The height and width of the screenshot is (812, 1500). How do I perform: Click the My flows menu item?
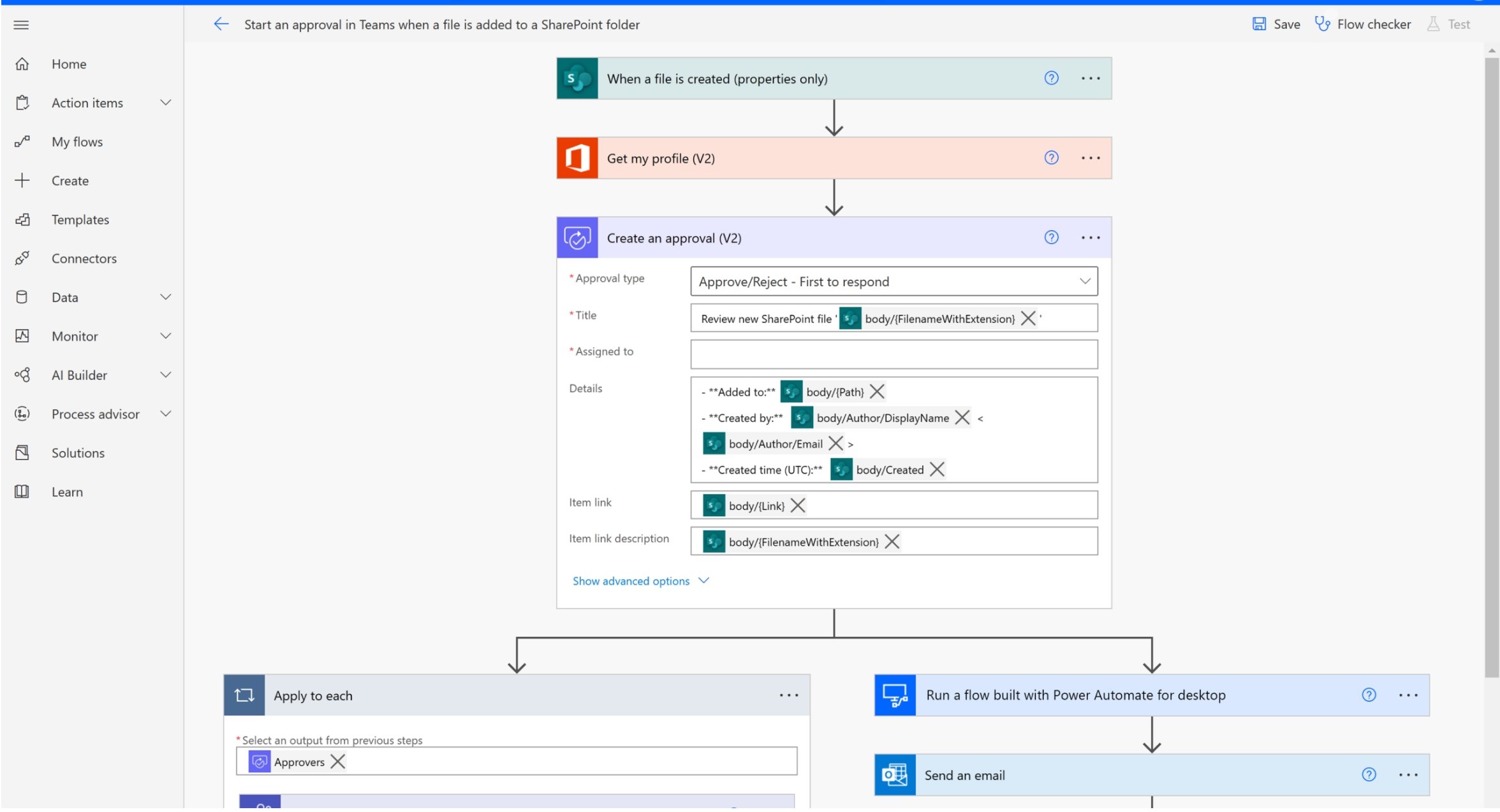(78, 141)
